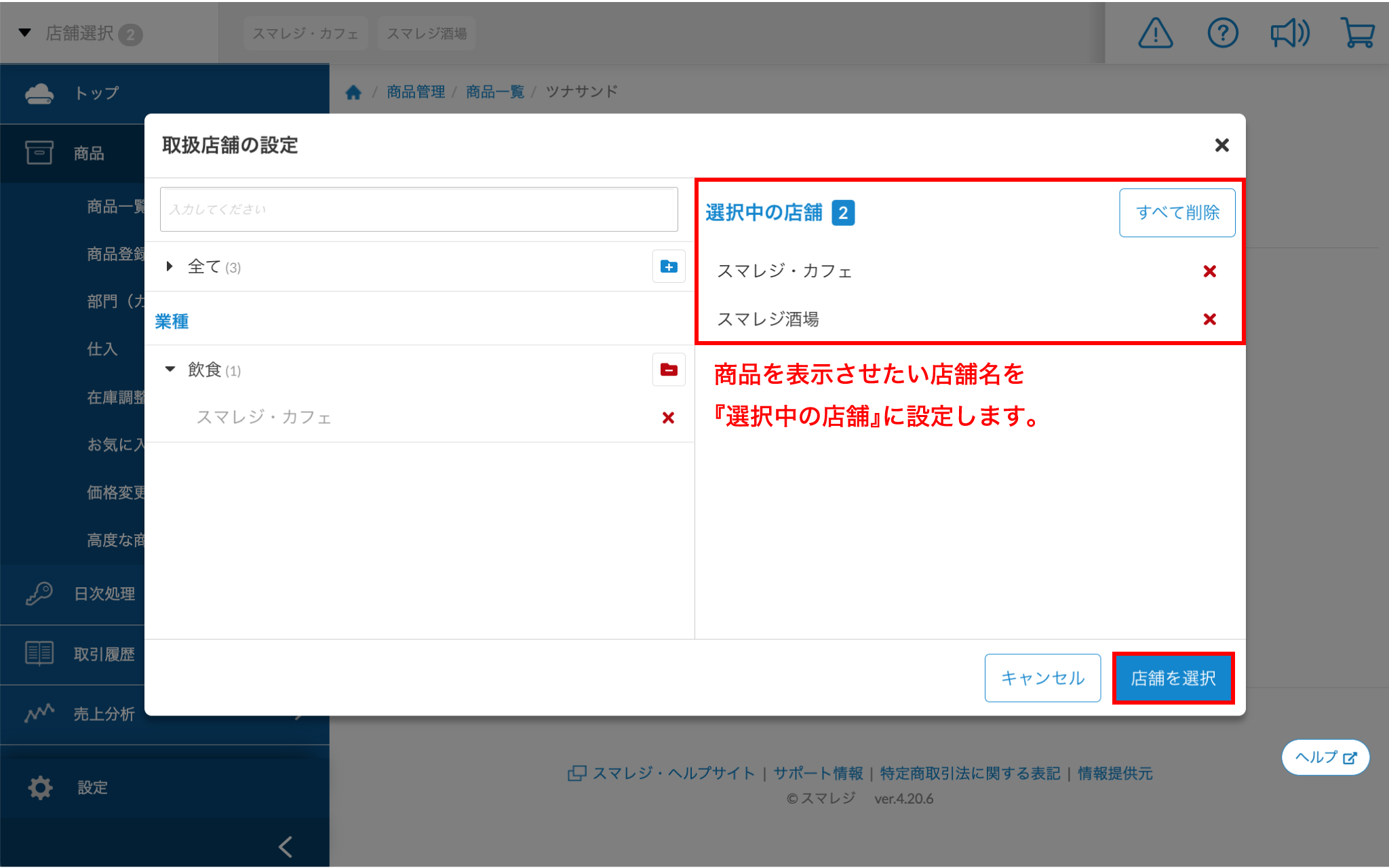The height and width of the screenshot is (868, 1389).
Task: Click the キャンセル button
Action: point(1042,678)
